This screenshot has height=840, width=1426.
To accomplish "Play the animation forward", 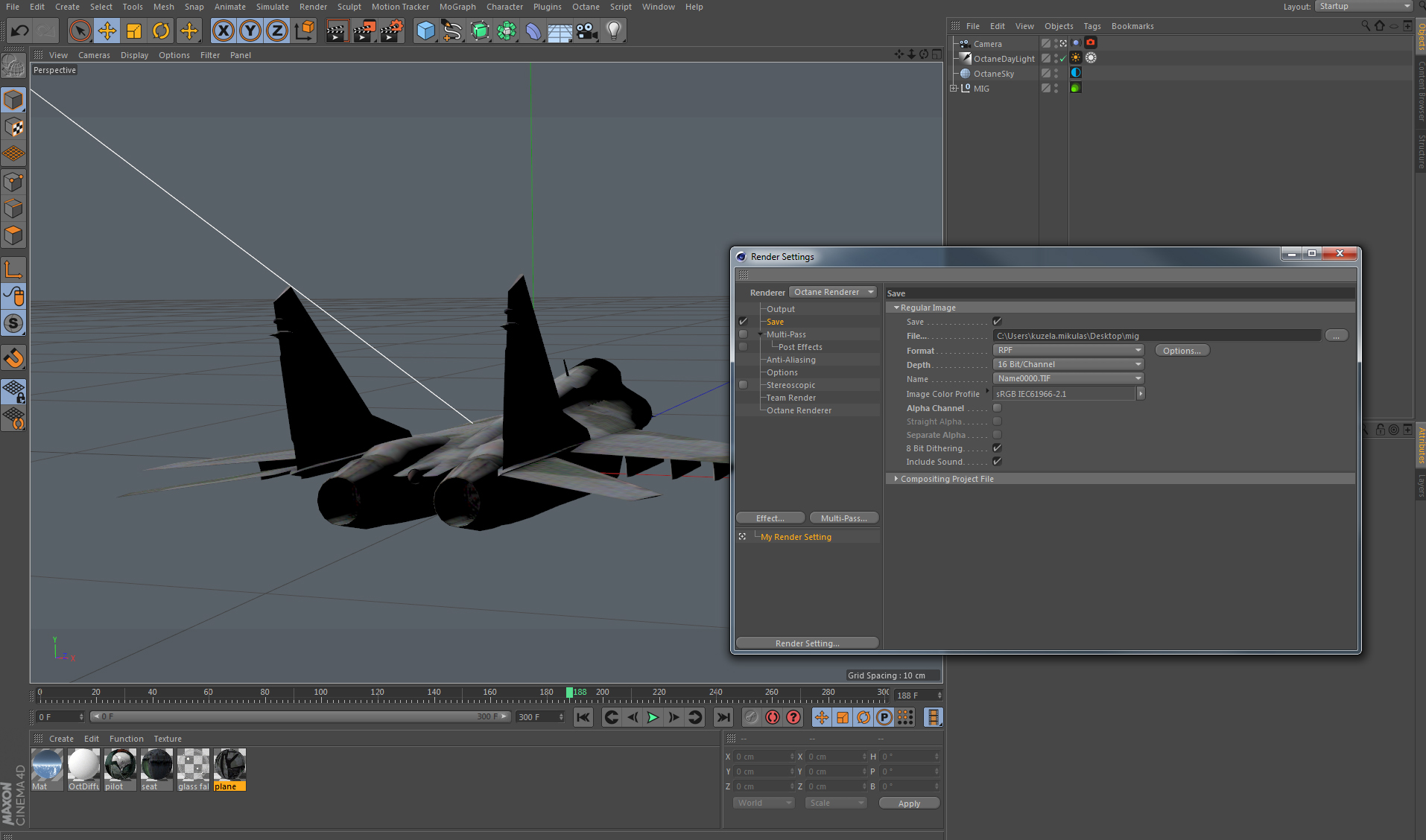I will (653, 717).
